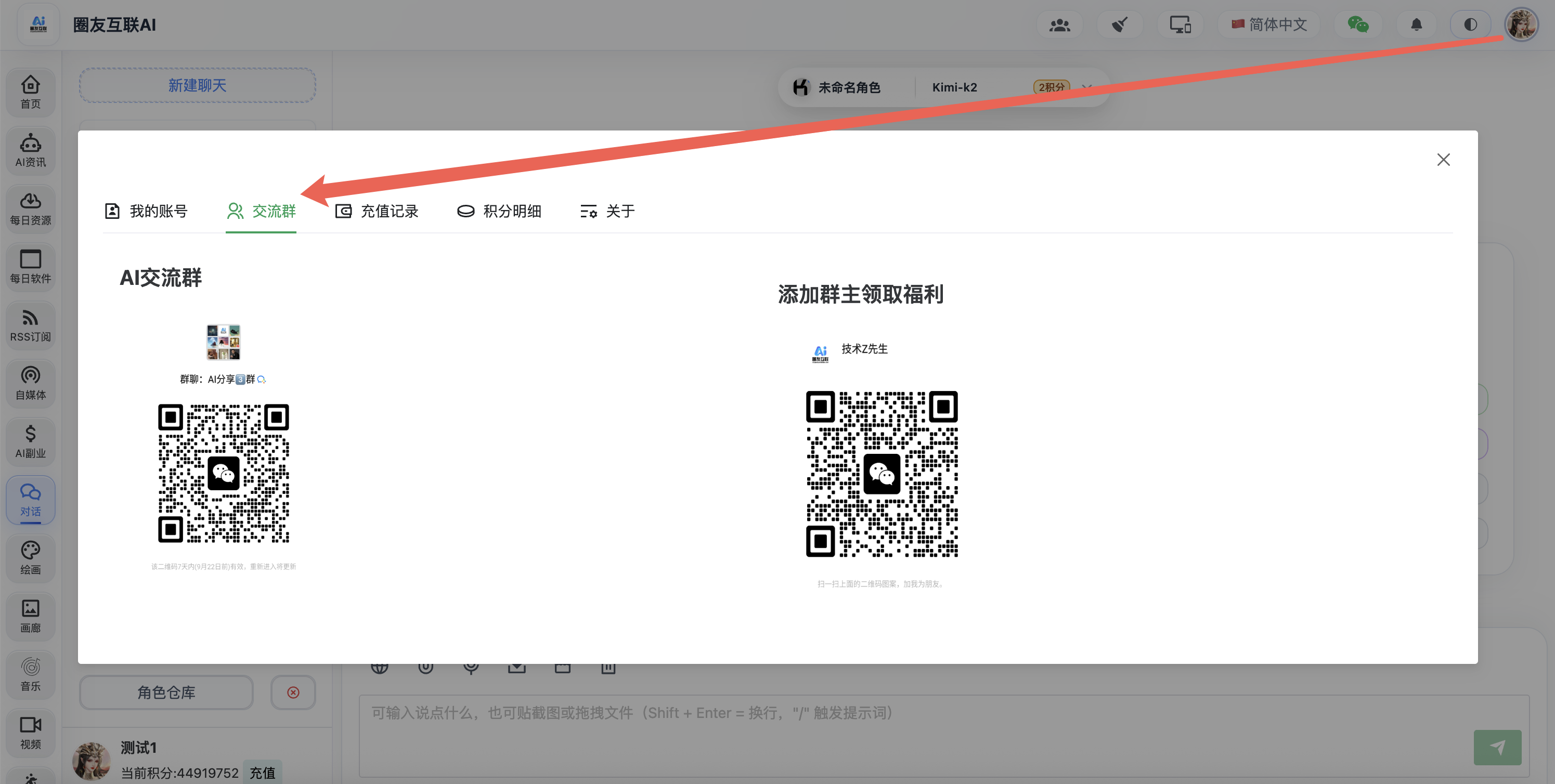Open the 首页 home sidebar item
This screenshot has height=784, width=1555.
(x=30, y=92)
